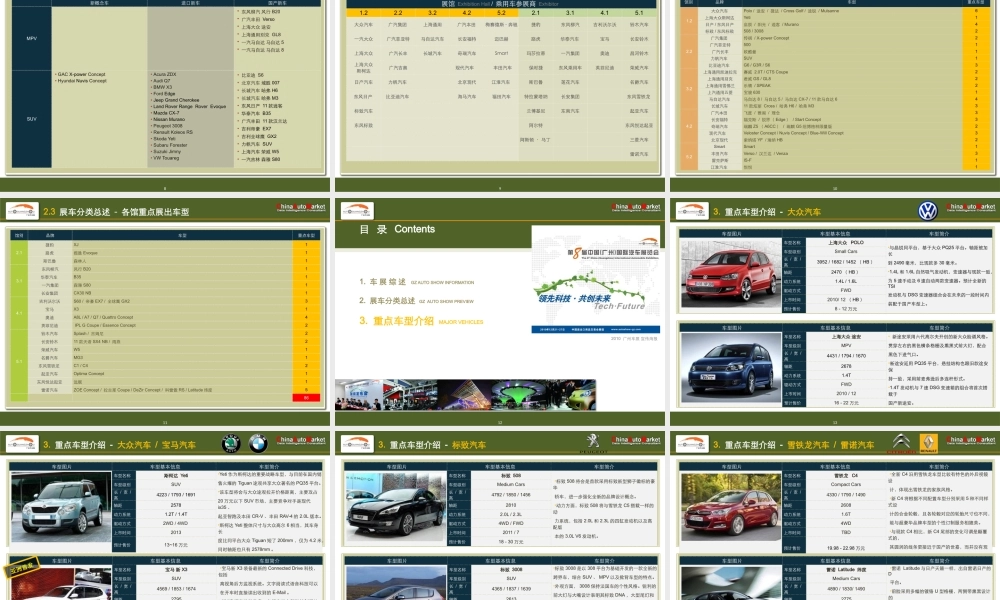Click the Citroën double-chevron logo

(901, 443)
